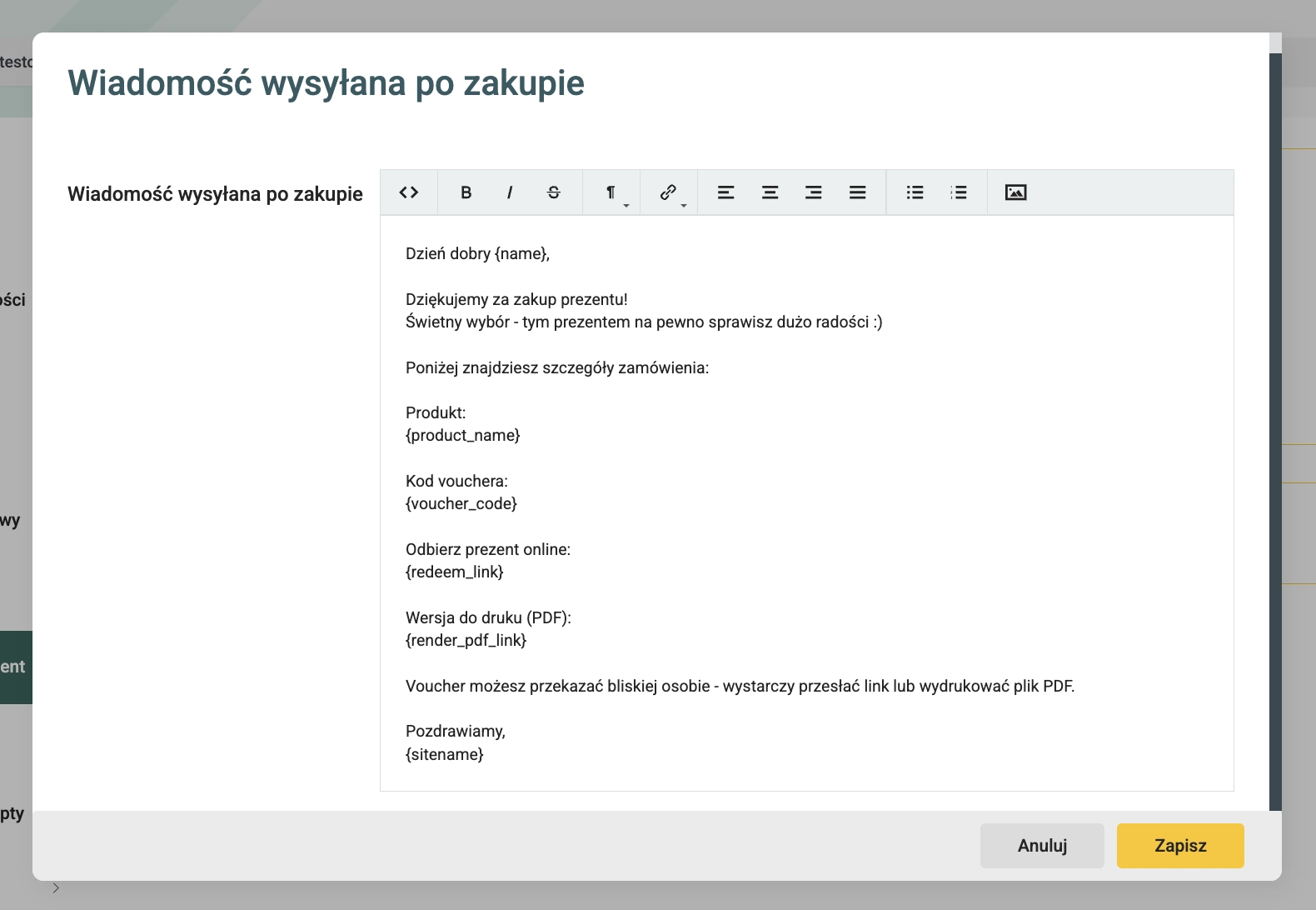Toggle HTML source code view
The image size is (1316, 910).
coord(409,192)
